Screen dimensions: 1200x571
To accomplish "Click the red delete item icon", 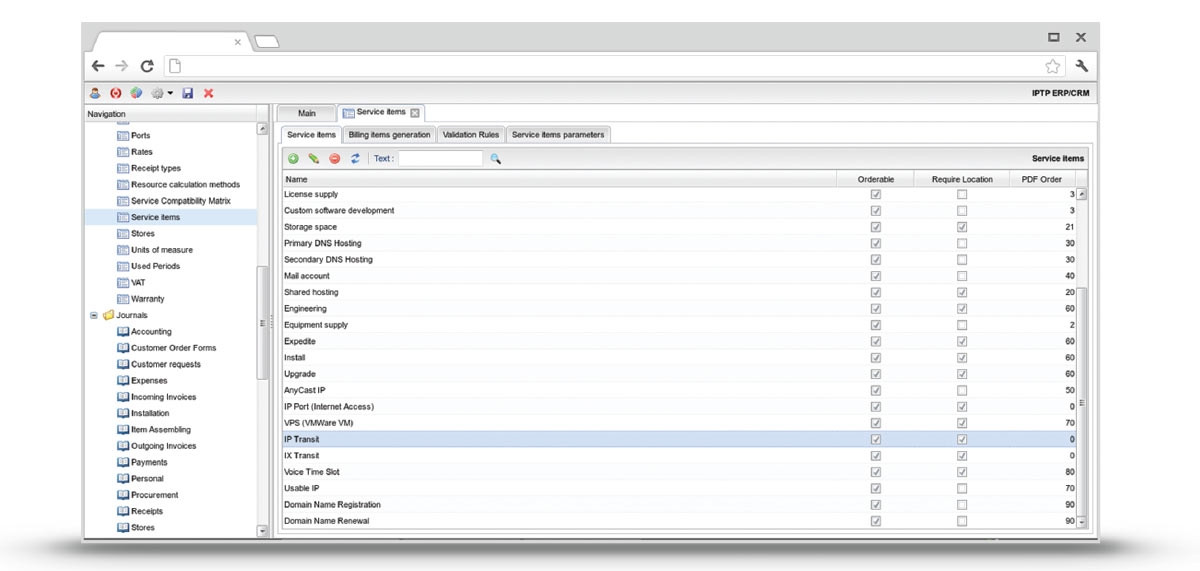I will pyautogui.click(x=334, y=158).
